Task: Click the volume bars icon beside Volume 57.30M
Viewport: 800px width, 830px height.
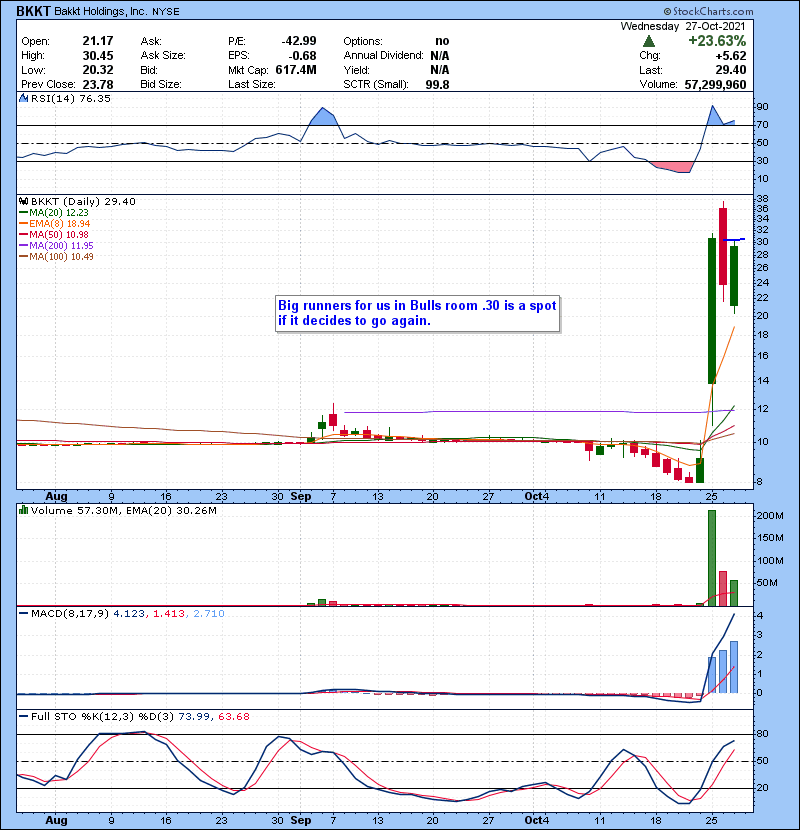Action: pos(23,511)
